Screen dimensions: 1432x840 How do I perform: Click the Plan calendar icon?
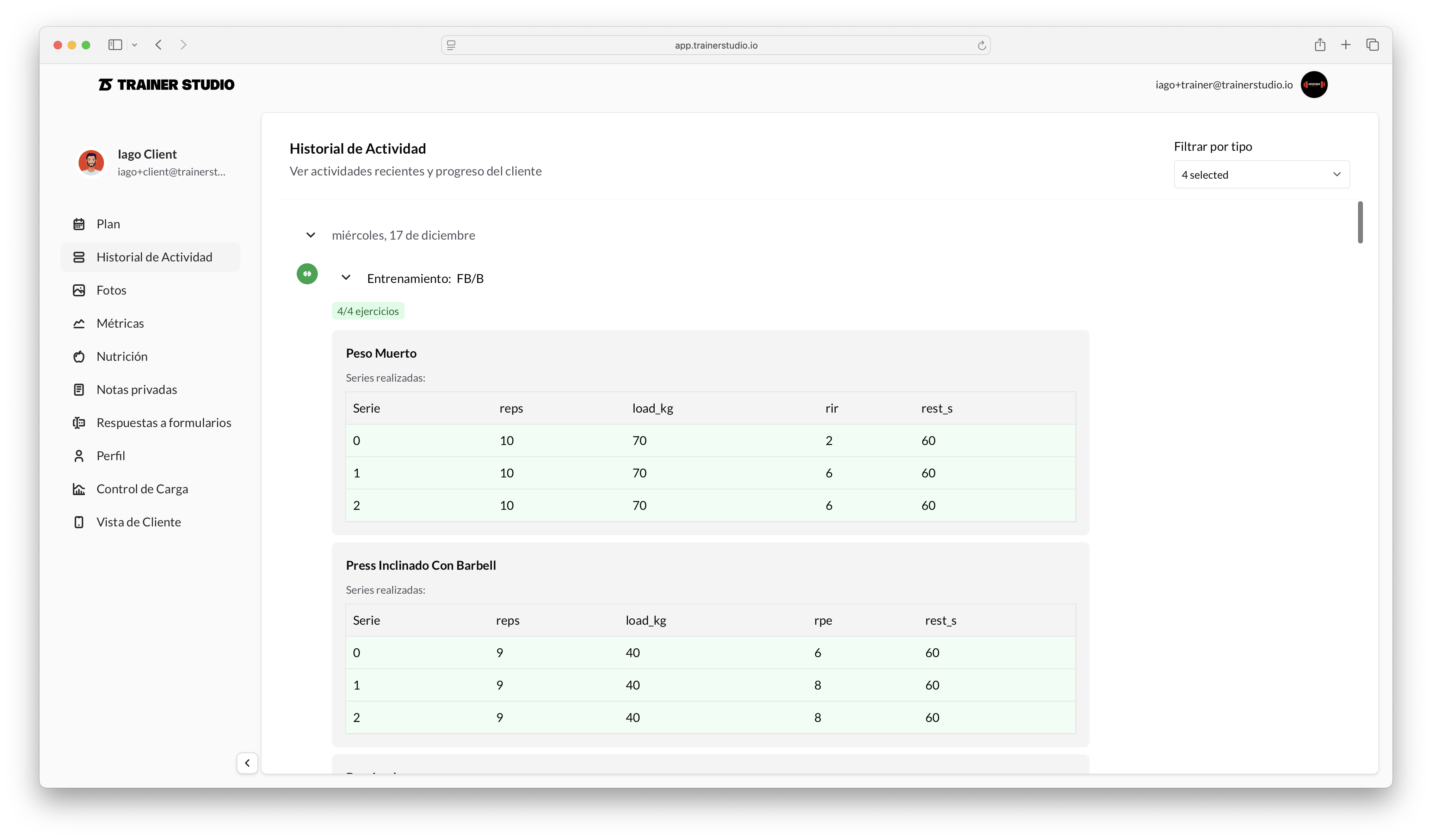point(79,224)
